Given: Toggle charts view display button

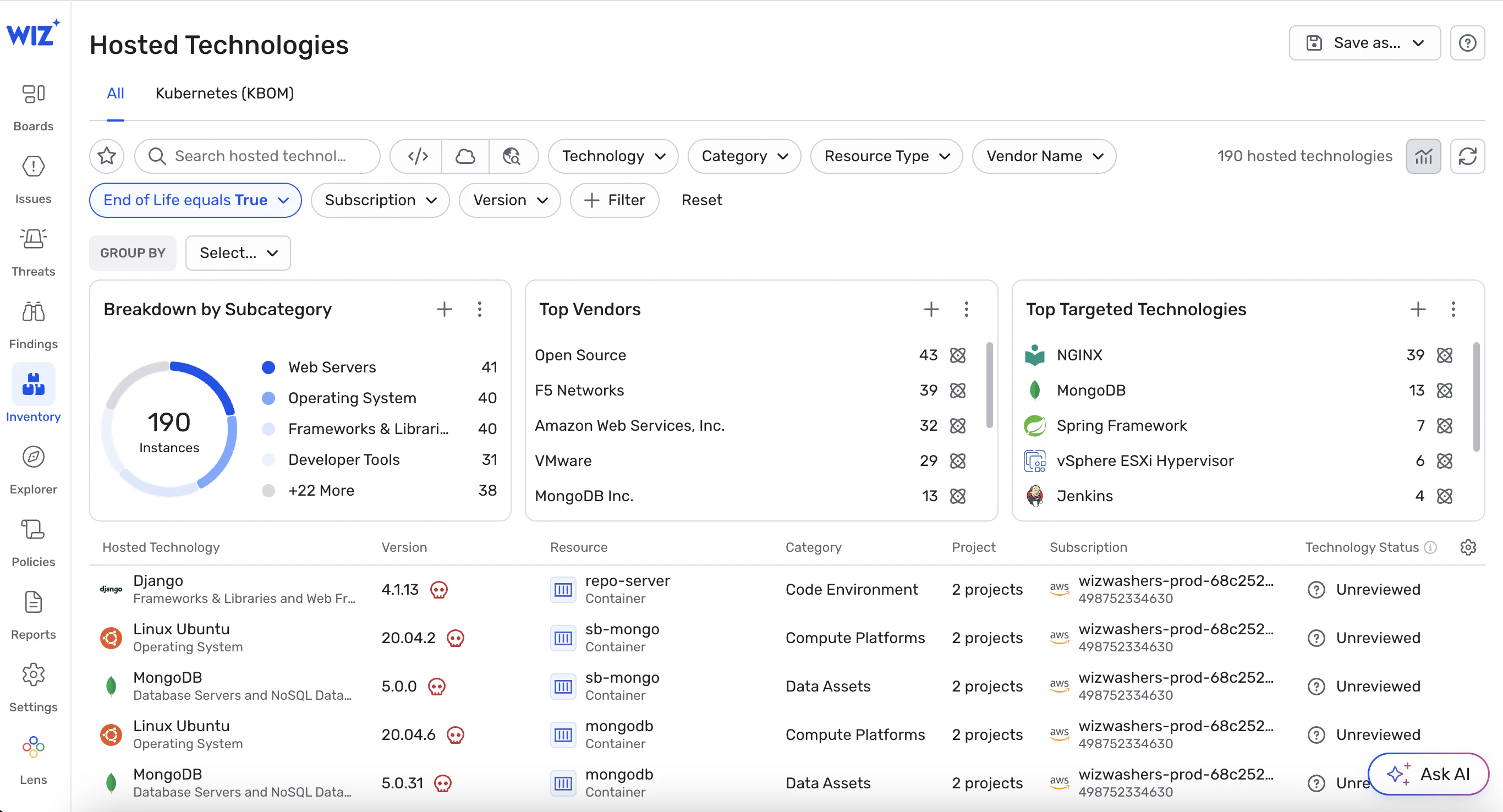Looking at the screenshot, I should 1423,156.
